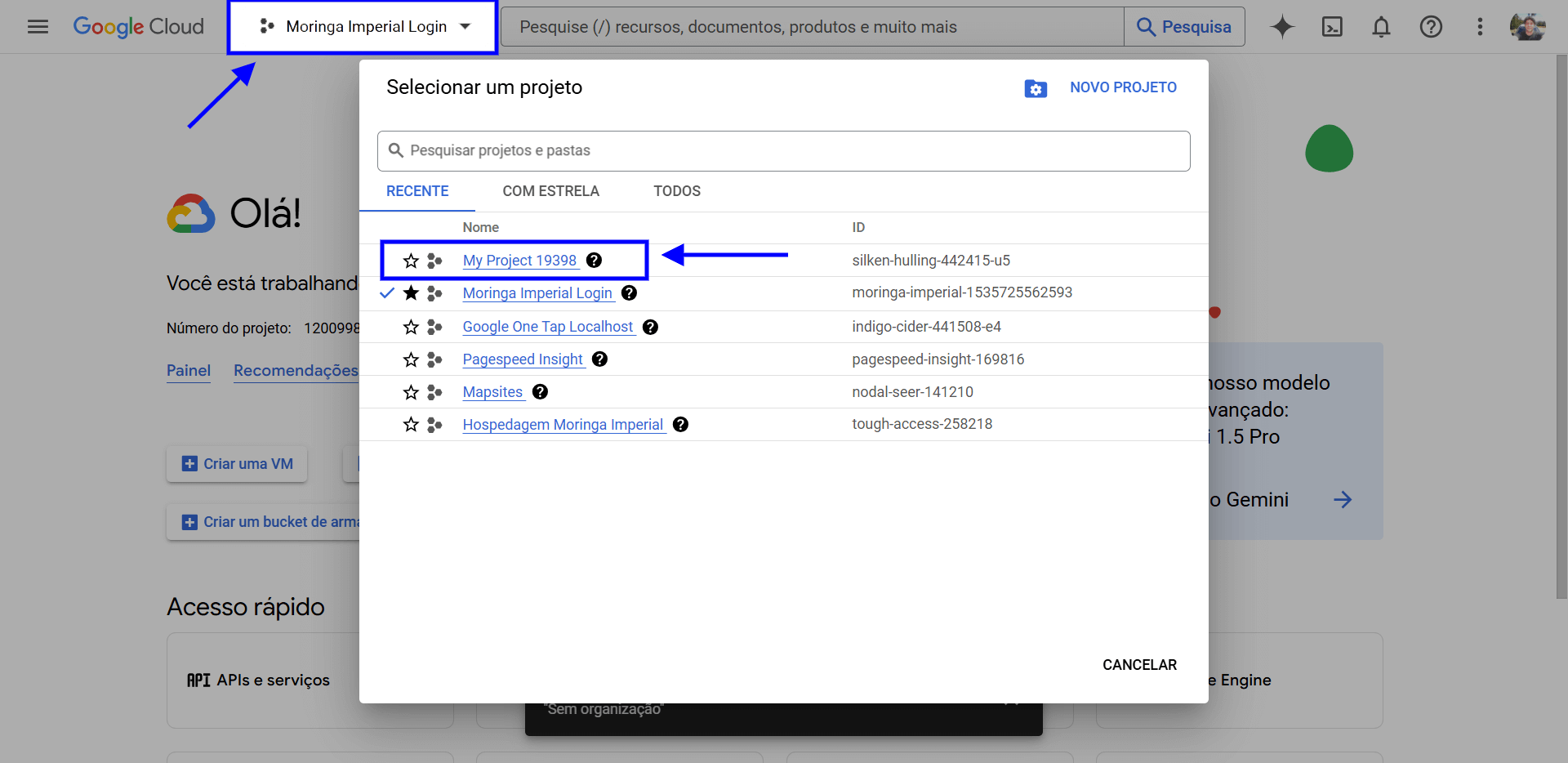1568x763 pixels.
Task: Open the three-dot settings menu
Action: pos(1480,27)
